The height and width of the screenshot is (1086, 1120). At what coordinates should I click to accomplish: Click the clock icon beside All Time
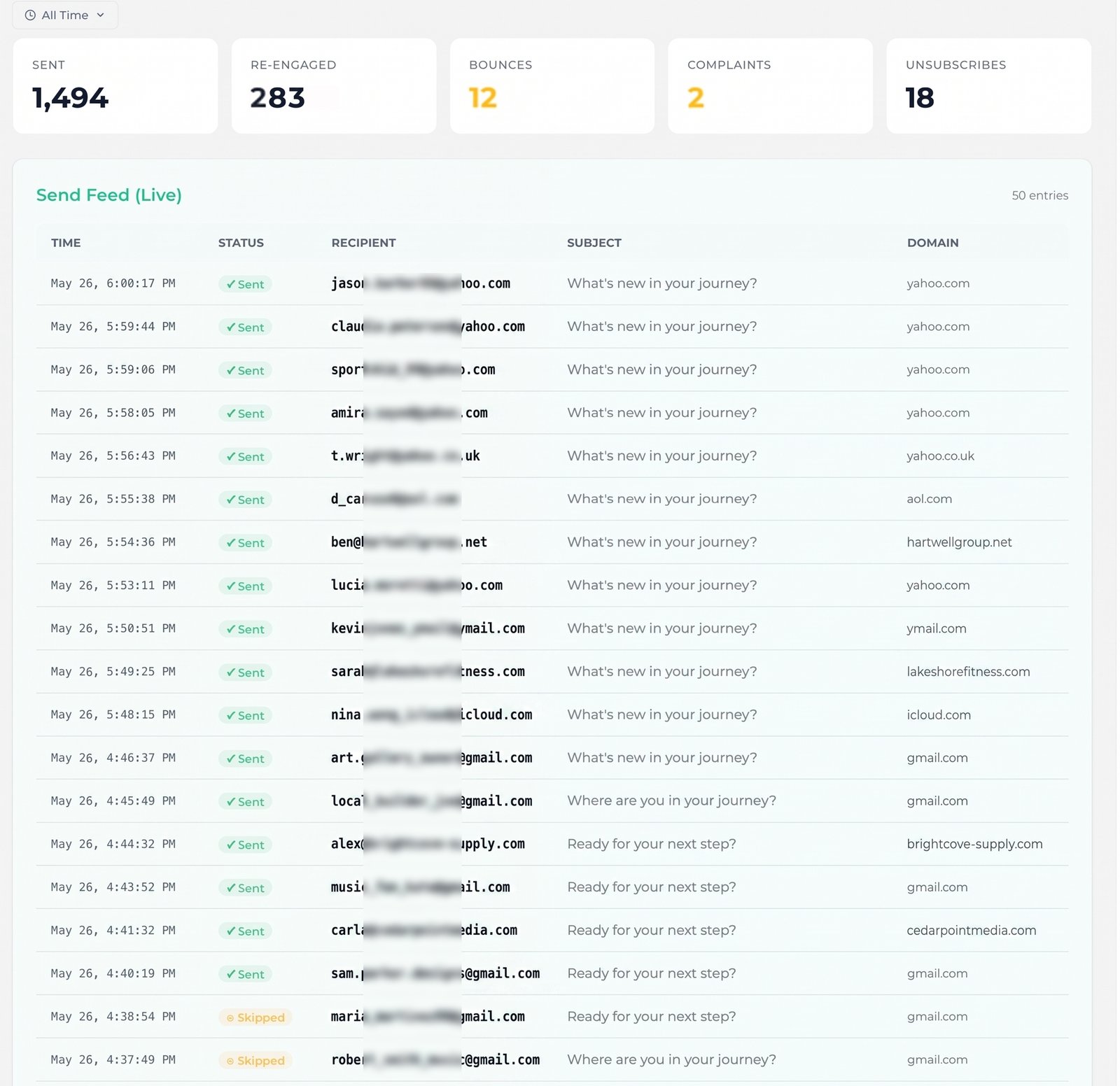[30, 15]
